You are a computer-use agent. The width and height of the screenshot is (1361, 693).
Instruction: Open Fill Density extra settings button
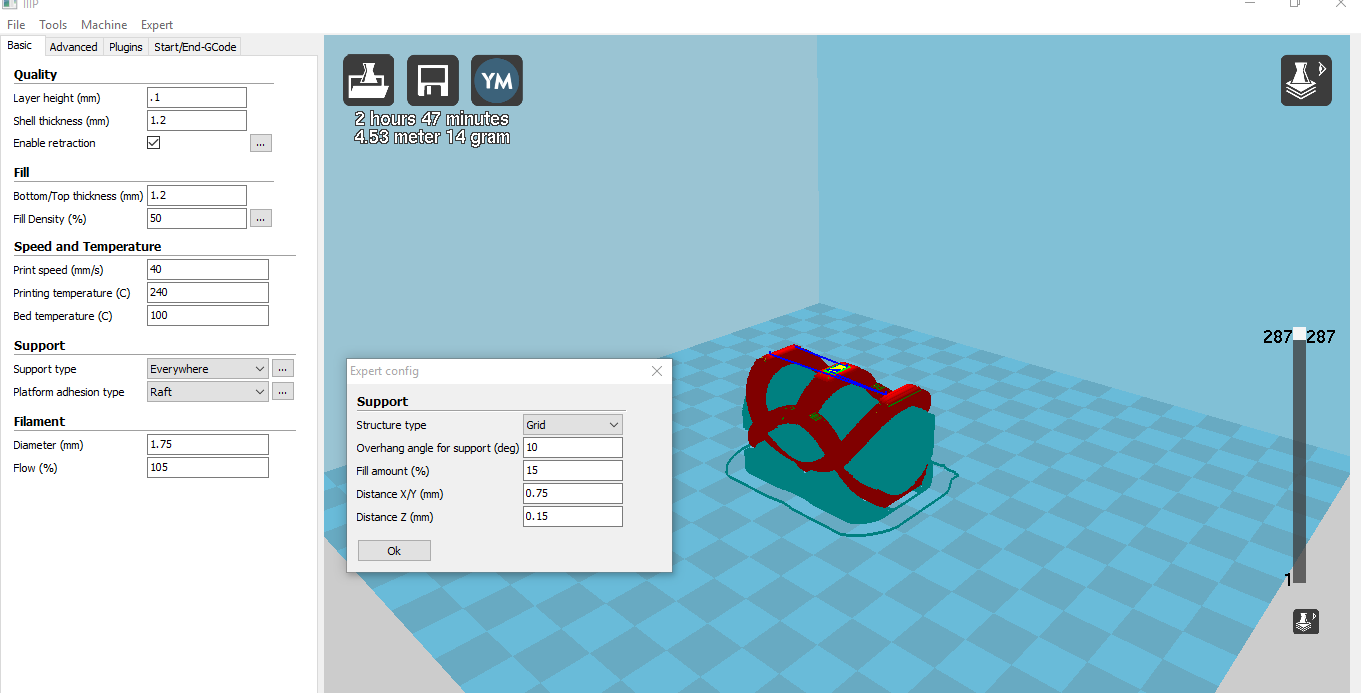pyautogui.click(x=261, y=218)
